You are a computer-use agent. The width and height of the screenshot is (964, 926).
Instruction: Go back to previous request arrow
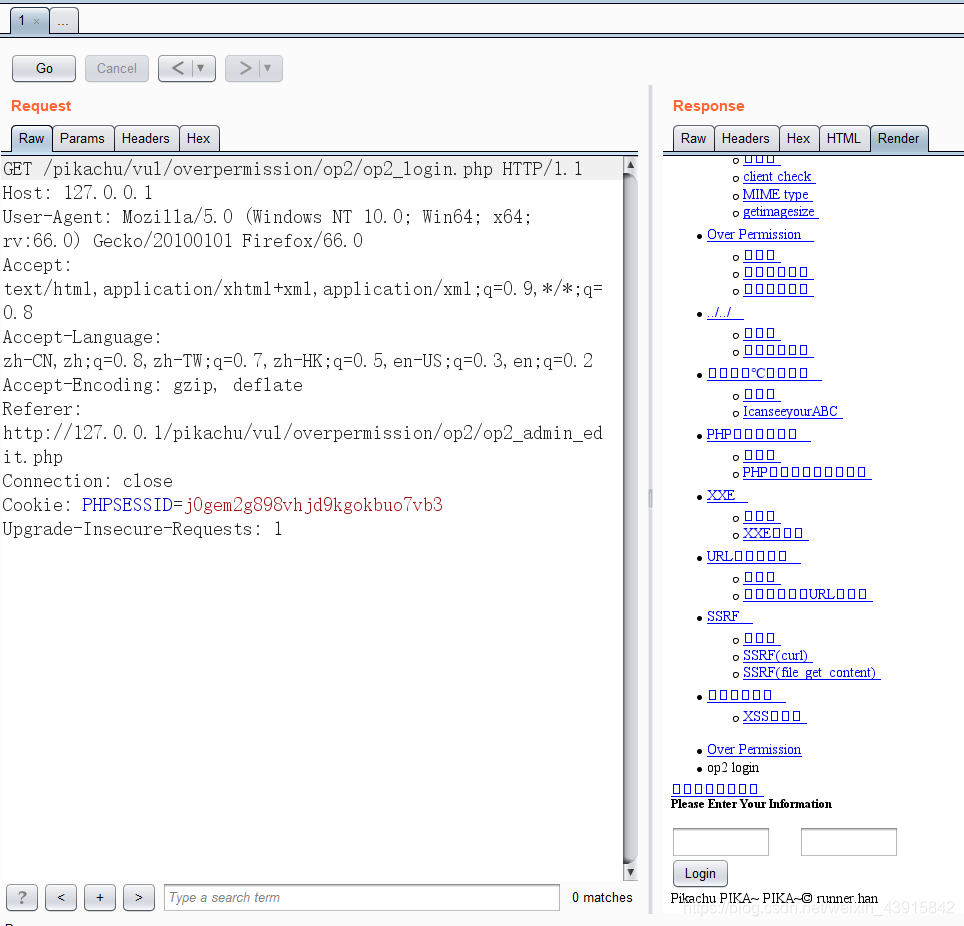[x=177, y=68]
